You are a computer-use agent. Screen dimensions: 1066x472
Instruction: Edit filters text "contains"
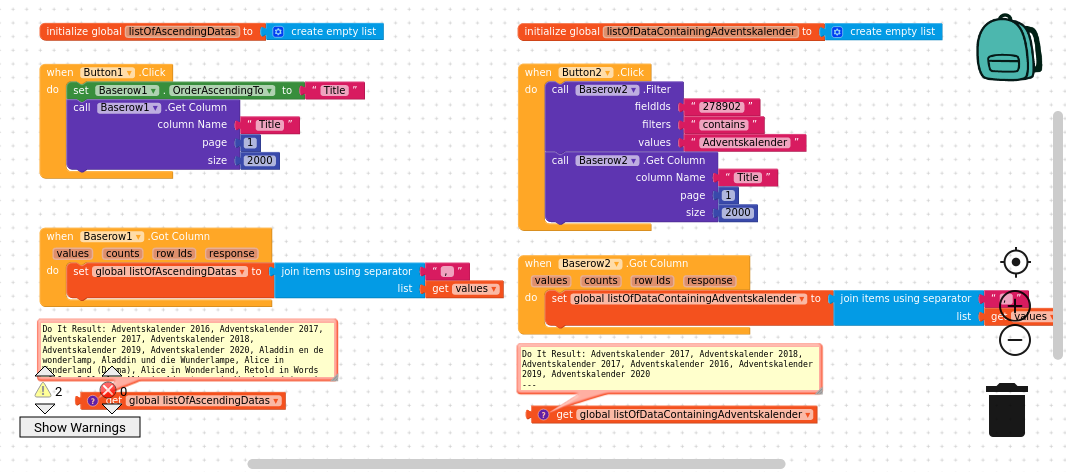point(724,124)
